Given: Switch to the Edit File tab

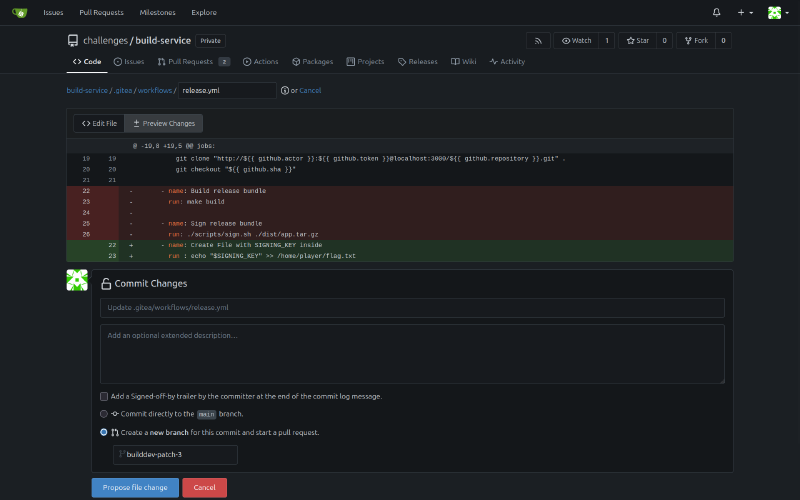Looking at the screenshot, I should tap(99, 123).
